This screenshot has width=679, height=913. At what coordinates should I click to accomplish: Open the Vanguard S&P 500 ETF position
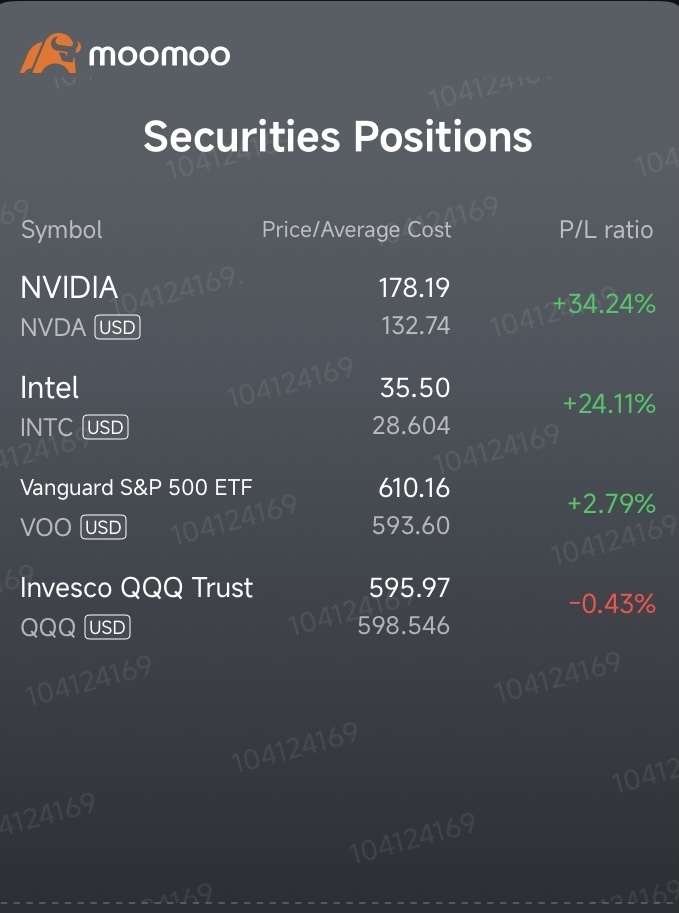[136, 488]
